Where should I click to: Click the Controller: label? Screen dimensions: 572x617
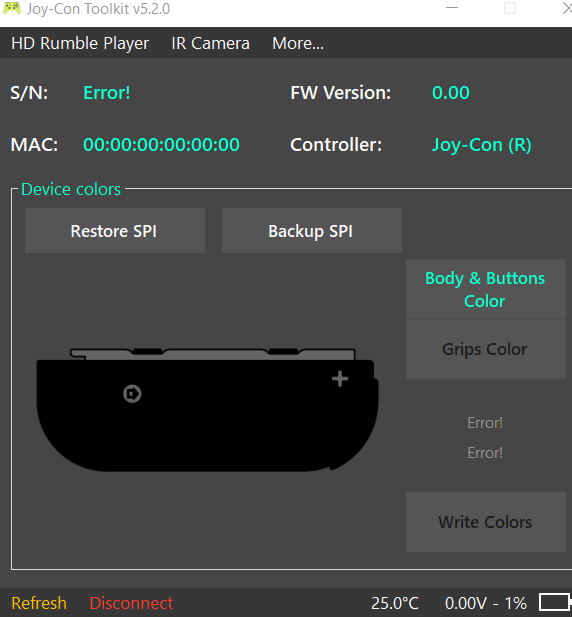pyautogui.click(x=336, y=145)
